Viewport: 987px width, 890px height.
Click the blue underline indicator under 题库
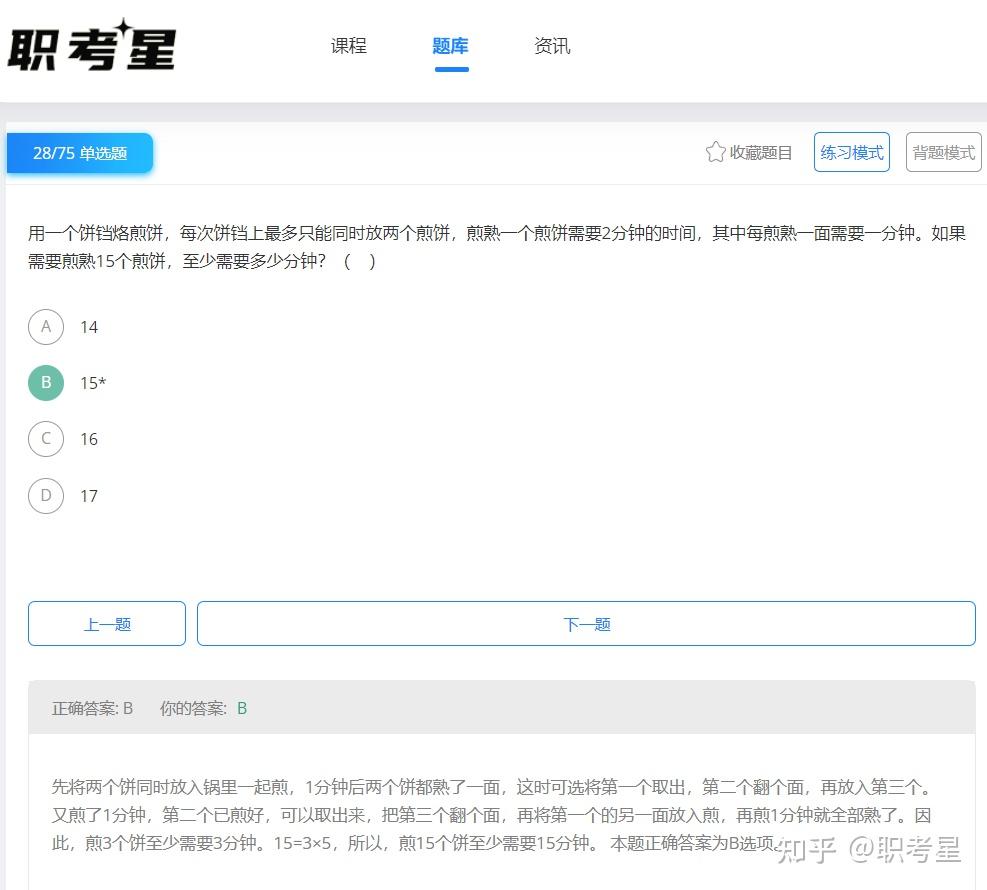451,67
